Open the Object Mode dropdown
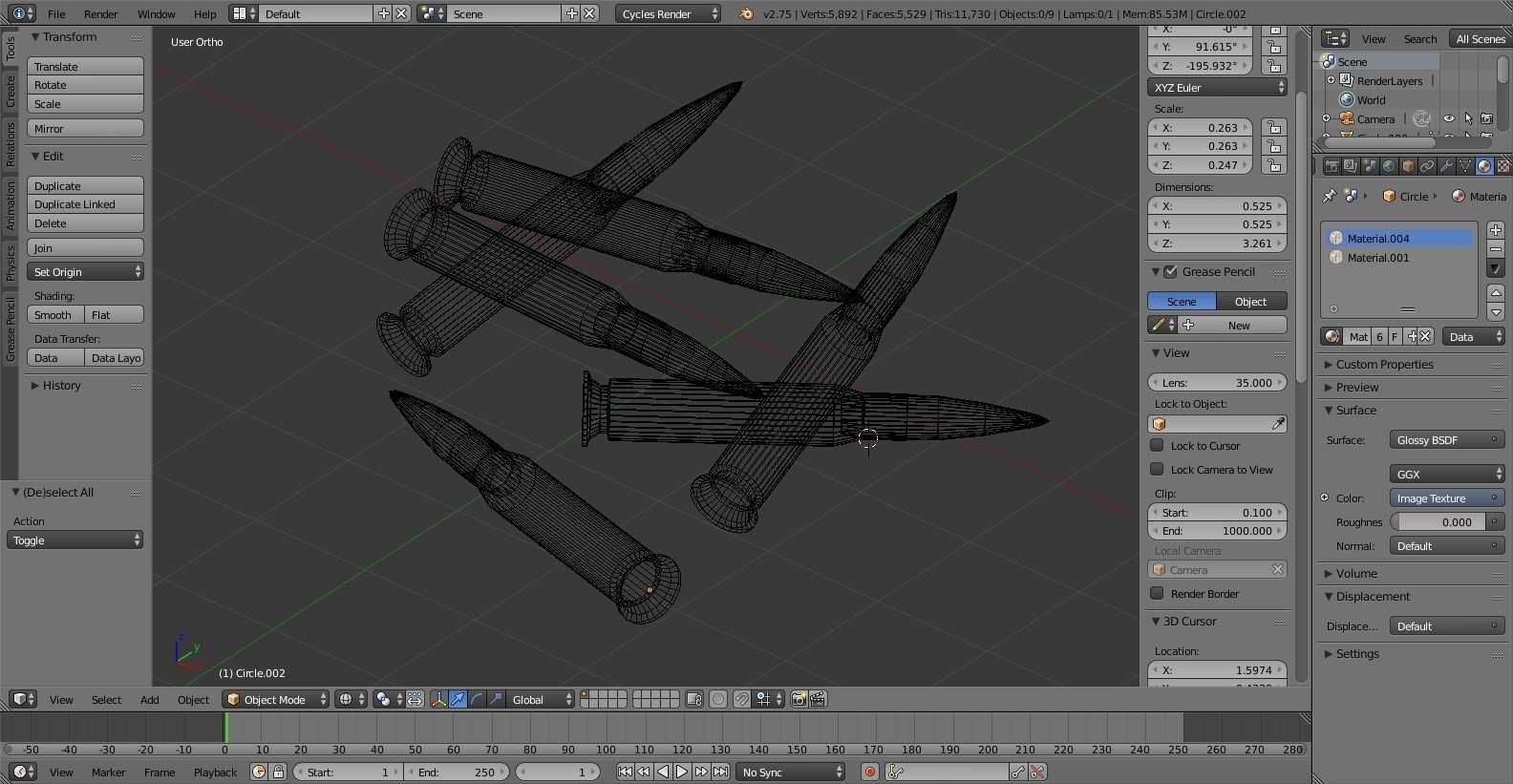 [276, 700]
